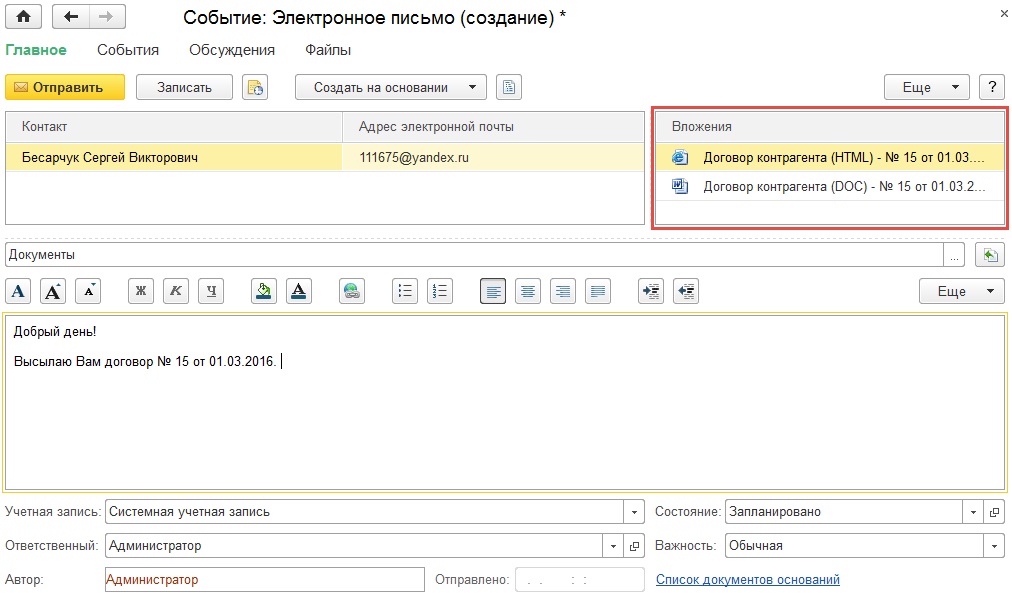
Task: Toggle italic formatting (К) button
Action: click(x=176, y=291)
